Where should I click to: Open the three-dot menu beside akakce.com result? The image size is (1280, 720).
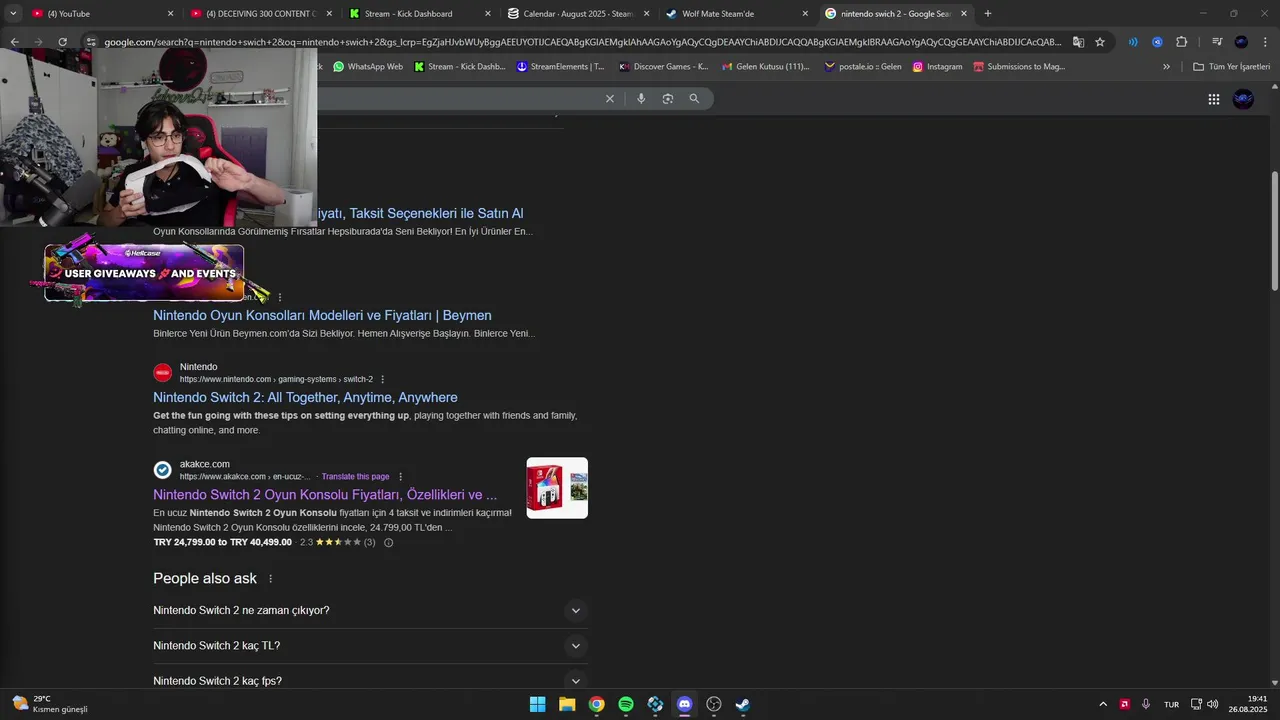point(401,477)
